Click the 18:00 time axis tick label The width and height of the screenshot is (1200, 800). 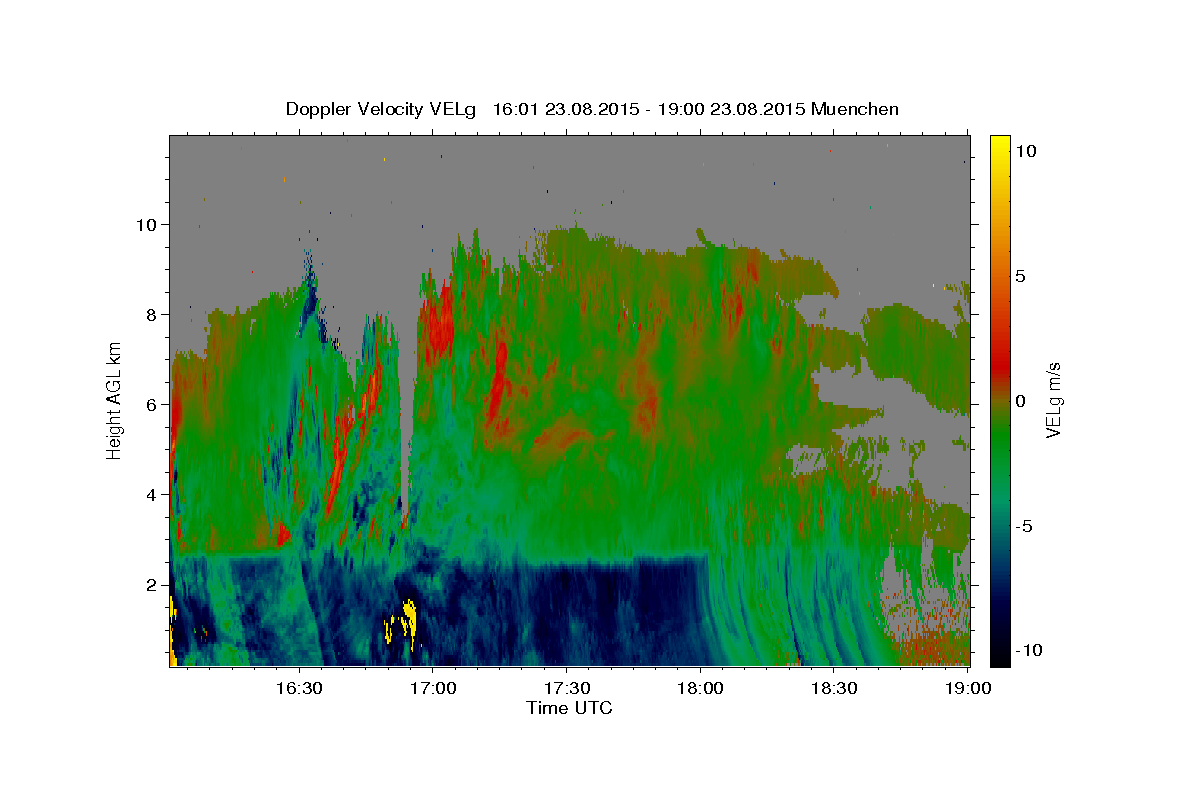700,688
